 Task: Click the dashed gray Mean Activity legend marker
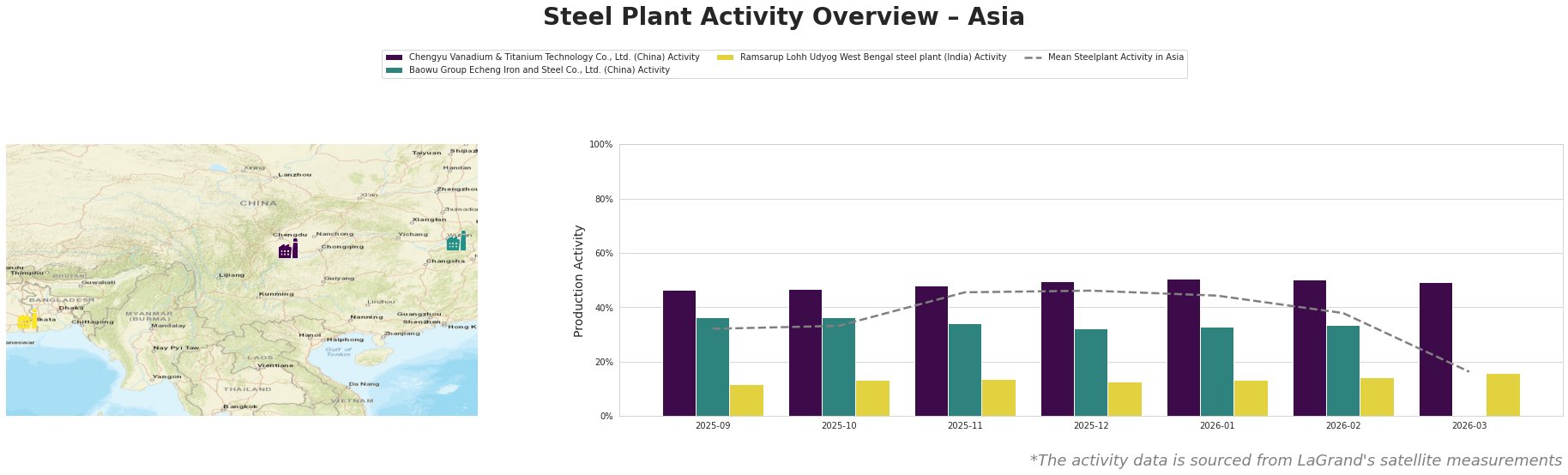1033,57
